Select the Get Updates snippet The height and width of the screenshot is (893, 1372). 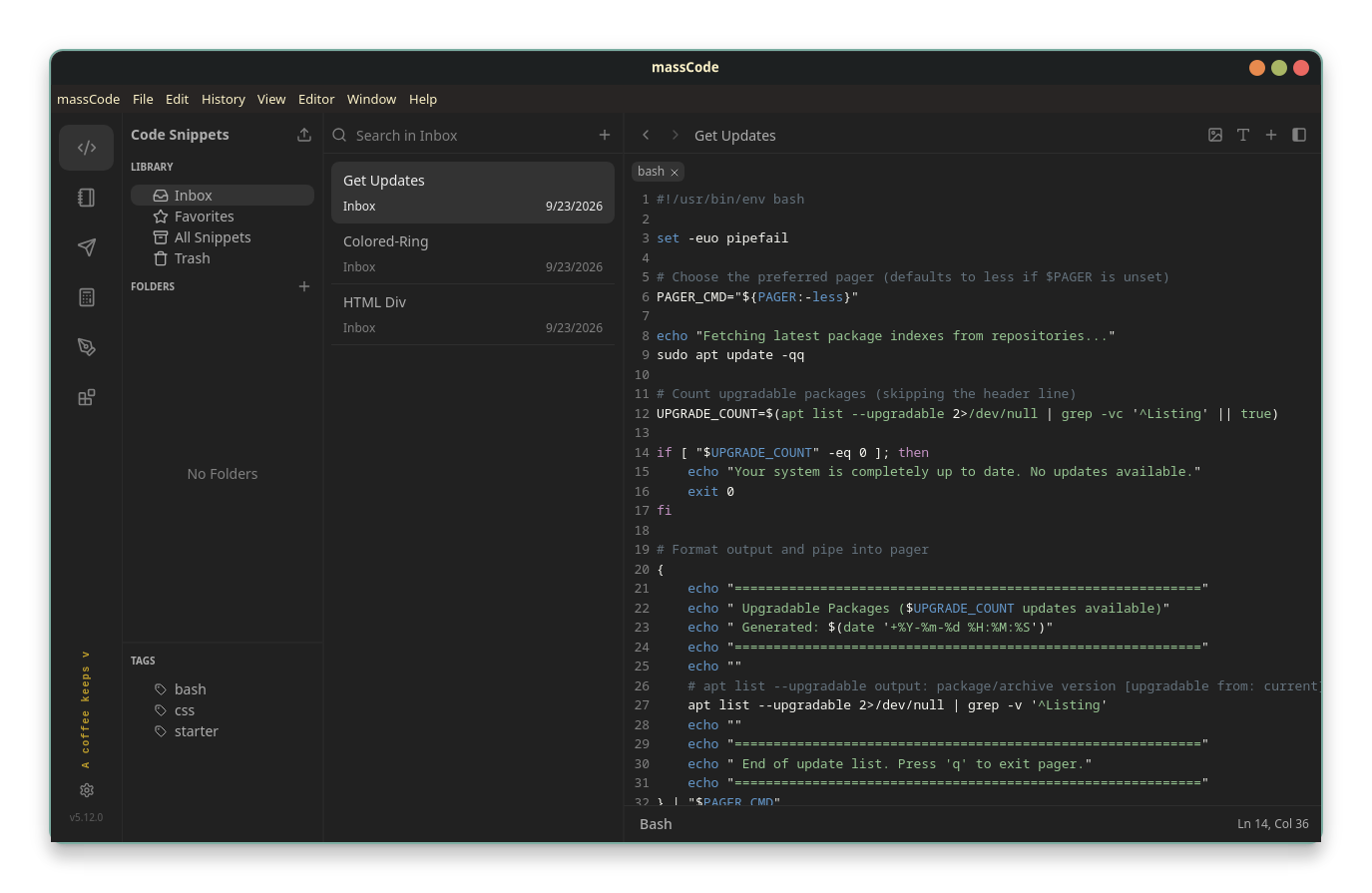pyautogui.click(x=473, y=193)
